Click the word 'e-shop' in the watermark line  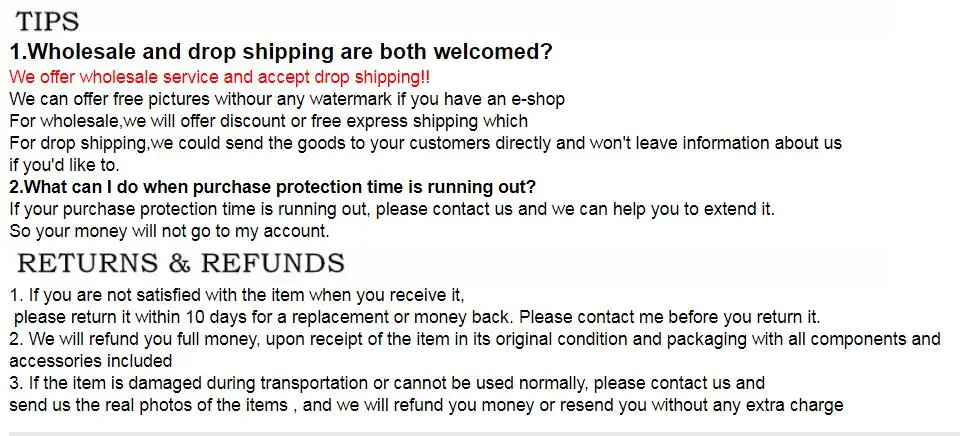[538, 99]
